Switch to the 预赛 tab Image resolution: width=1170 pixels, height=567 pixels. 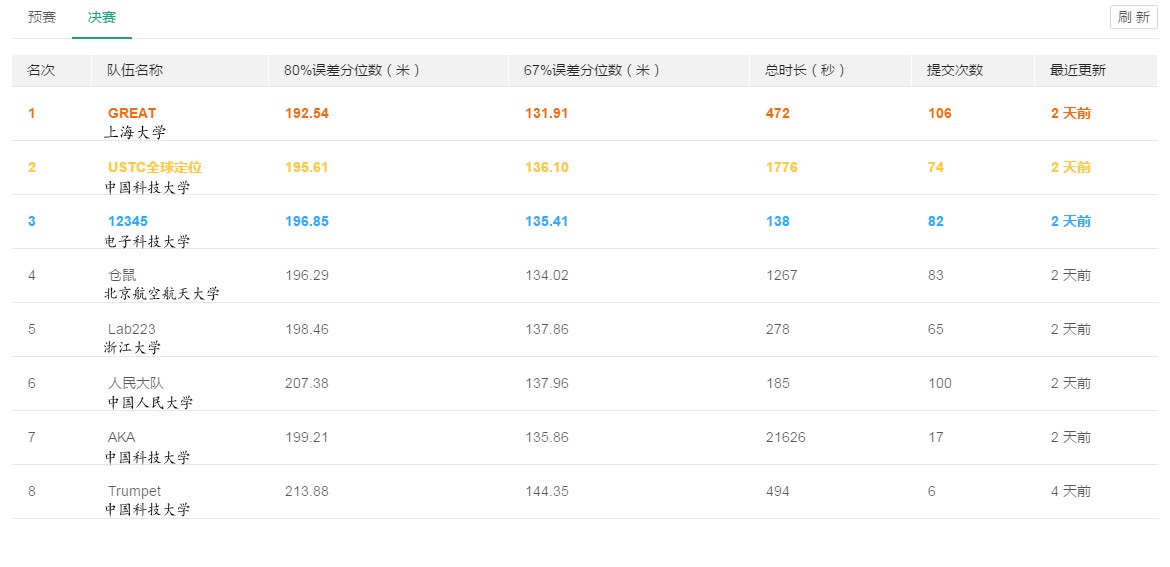click(41, 18)
